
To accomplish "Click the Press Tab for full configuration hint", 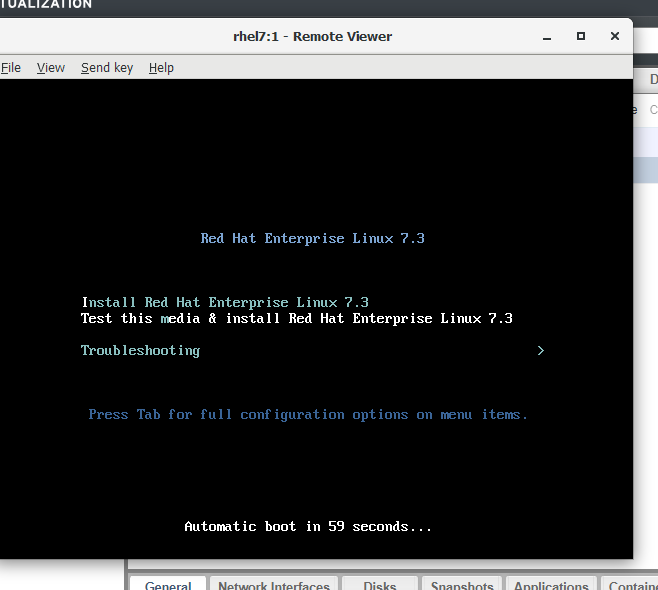I will [x=308, y=415].
